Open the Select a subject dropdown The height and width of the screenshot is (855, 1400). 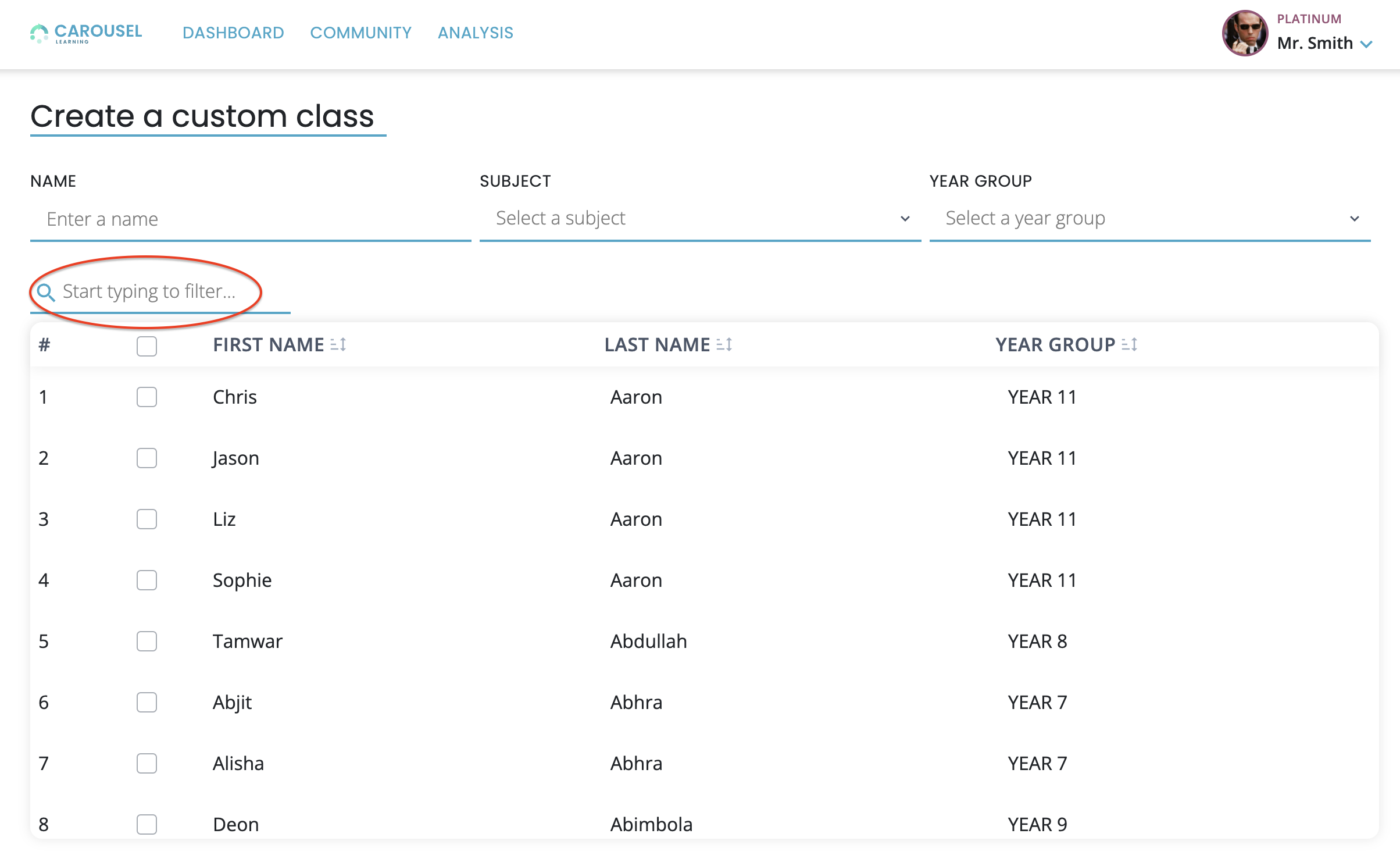tap(700, 219)
